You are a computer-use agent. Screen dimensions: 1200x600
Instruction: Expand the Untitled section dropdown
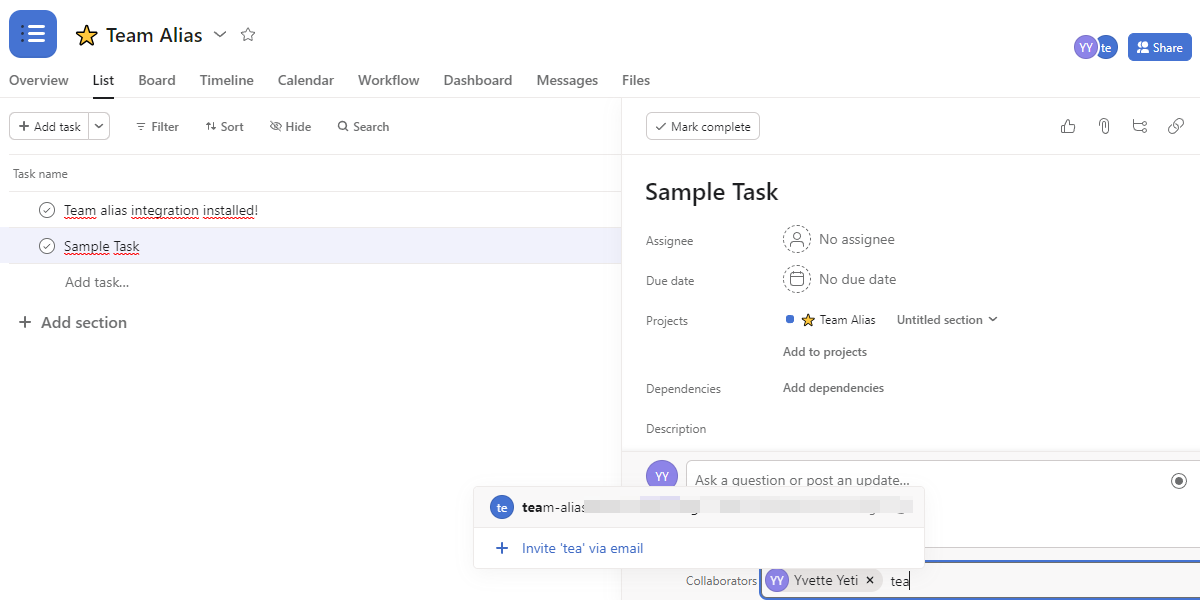[x=947, y=320]
